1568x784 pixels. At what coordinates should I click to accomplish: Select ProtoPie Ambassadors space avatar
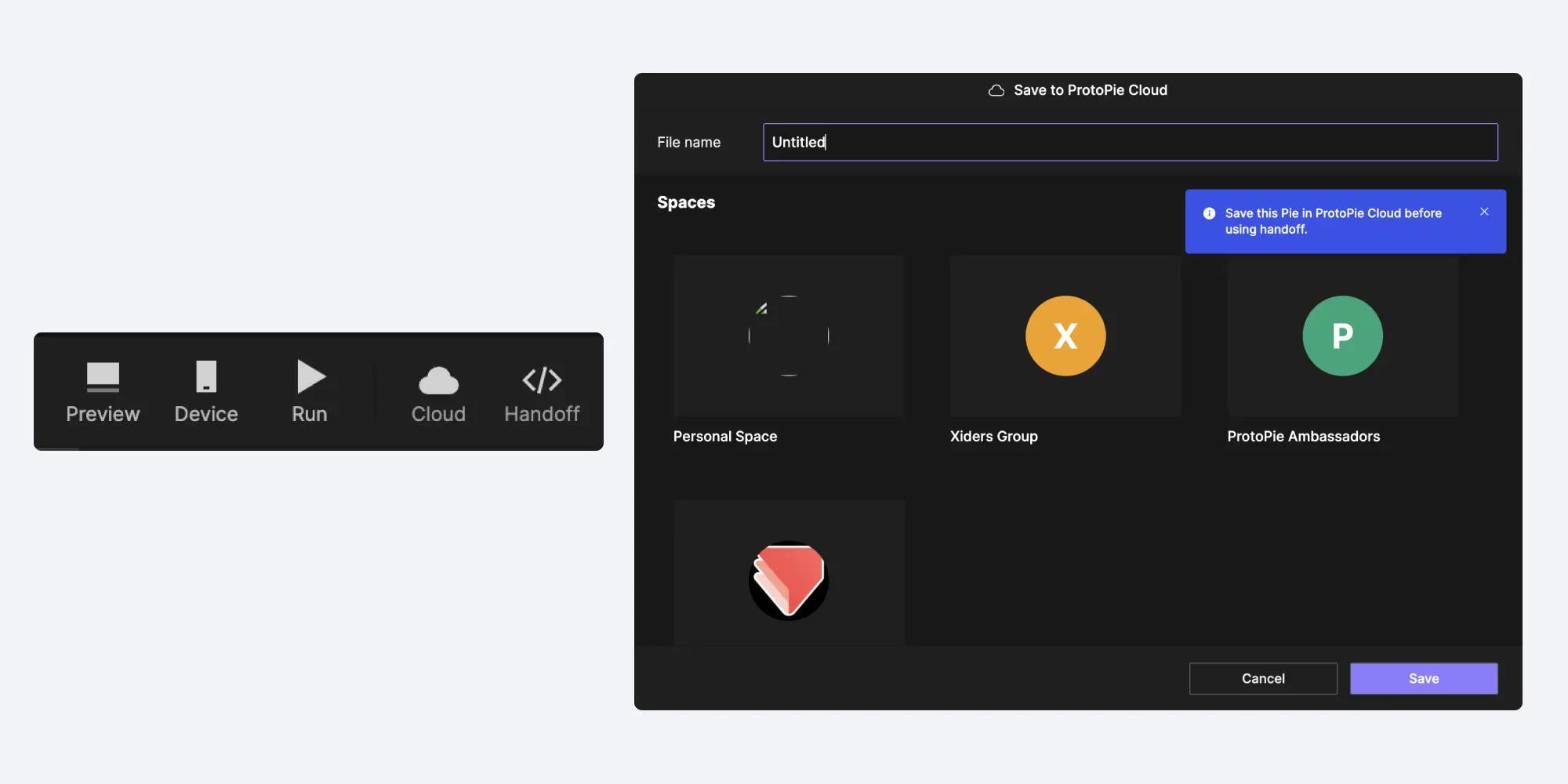[1342, 336]
